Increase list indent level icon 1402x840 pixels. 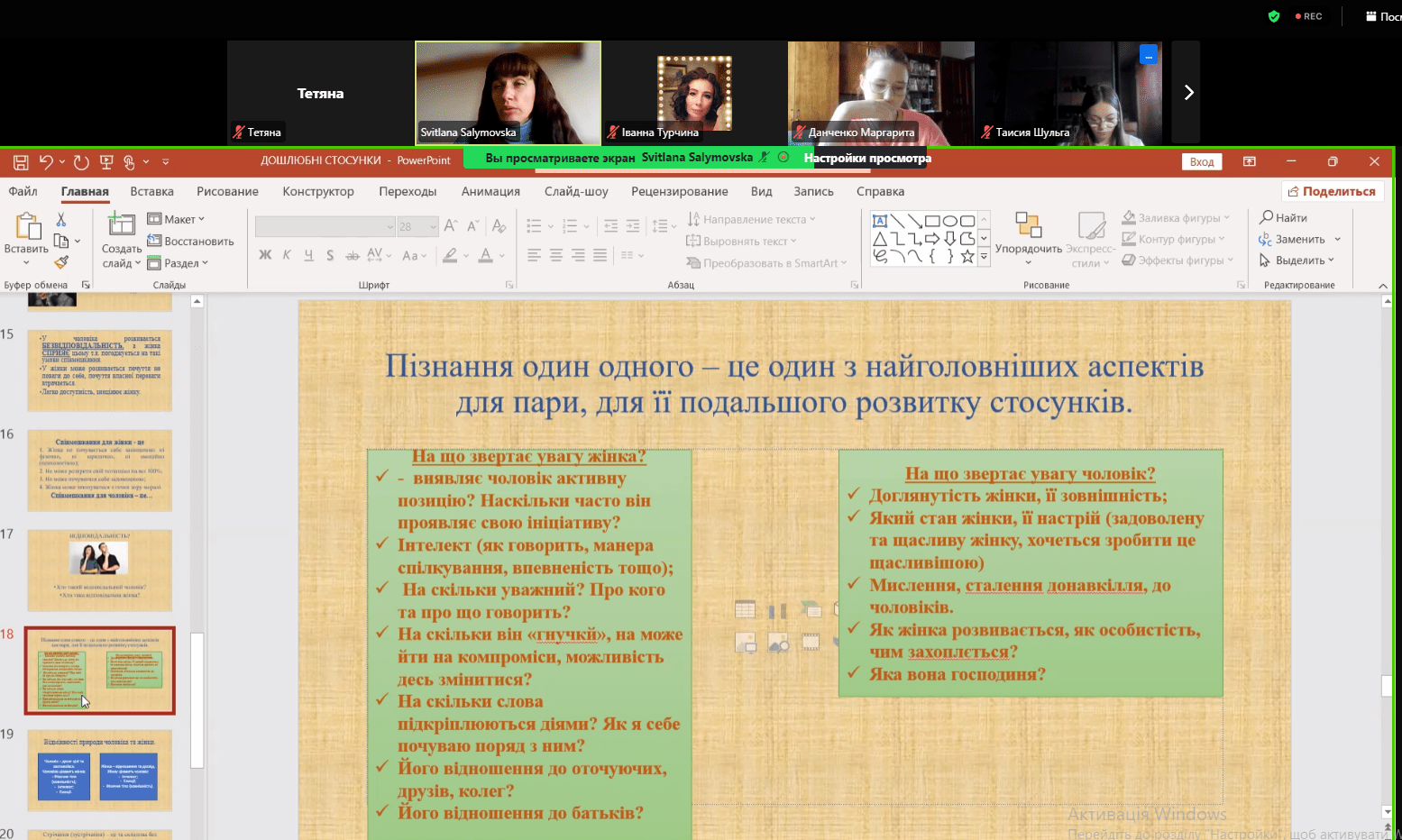pyautogui.click(x=632, y=226)
